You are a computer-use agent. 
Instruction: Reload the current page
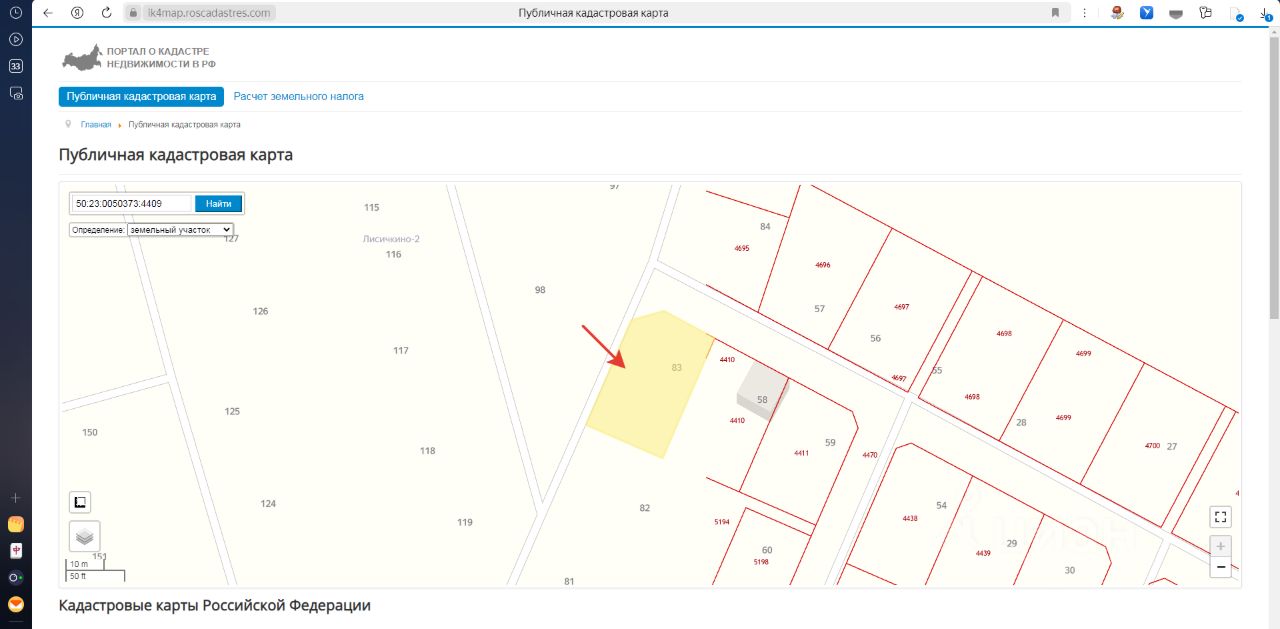click(106, 13)
